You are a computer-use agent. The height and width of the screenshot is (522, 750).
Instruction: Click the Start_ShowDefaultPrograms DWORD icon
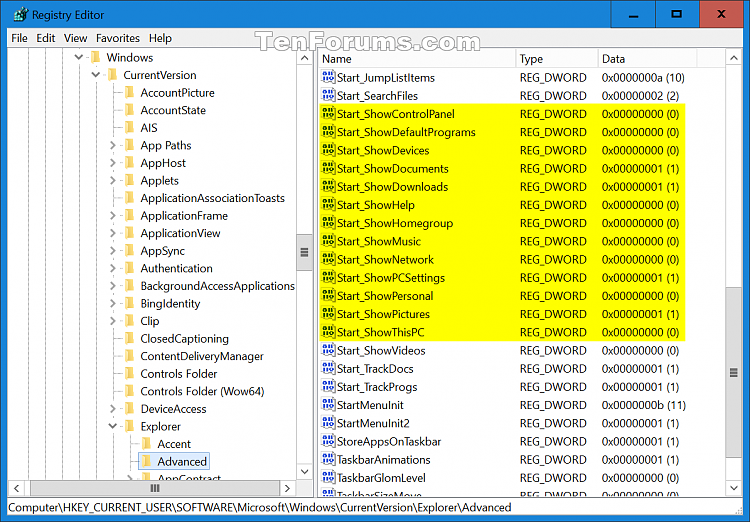pos(328,132)
